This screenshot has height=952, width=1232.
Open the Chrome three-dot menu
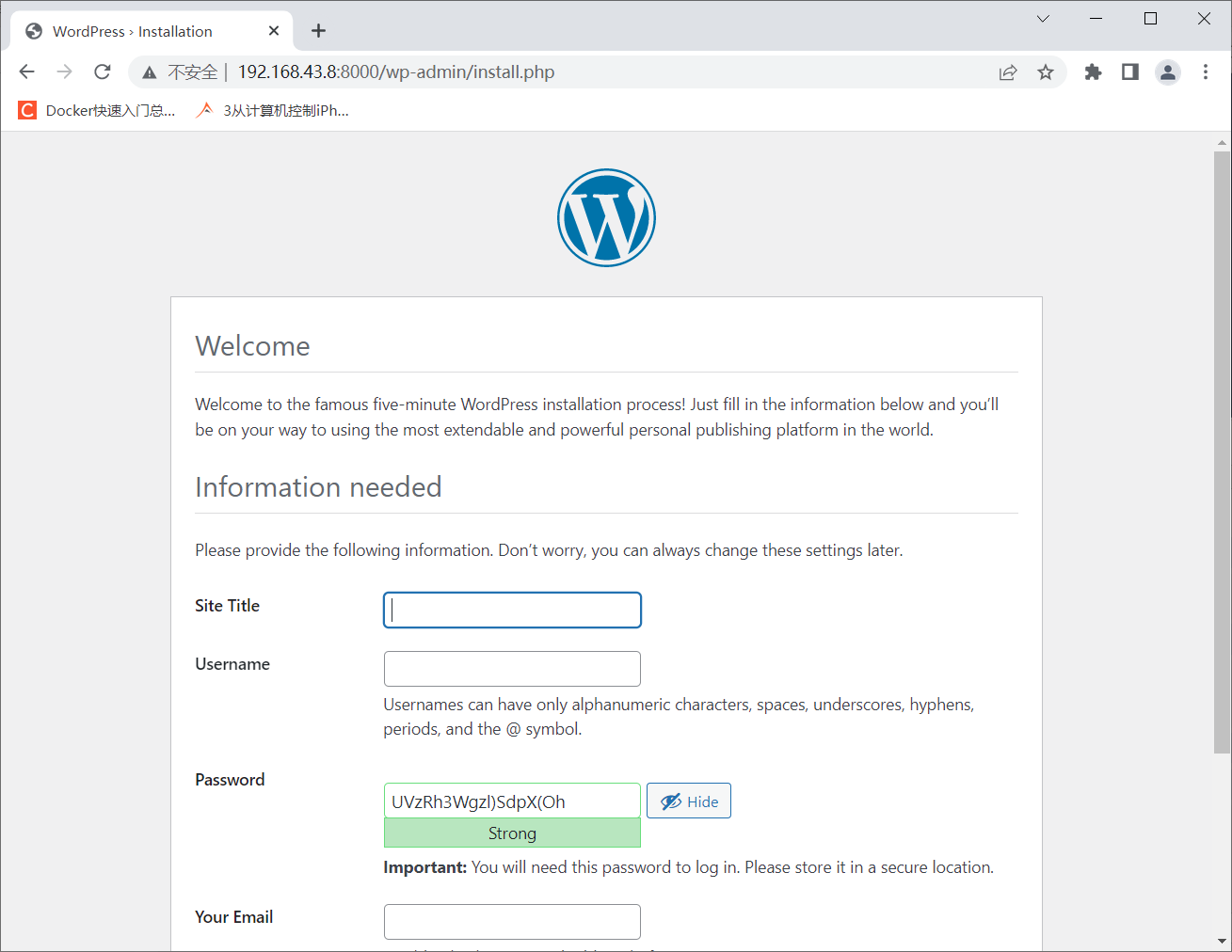[1206, 71]
